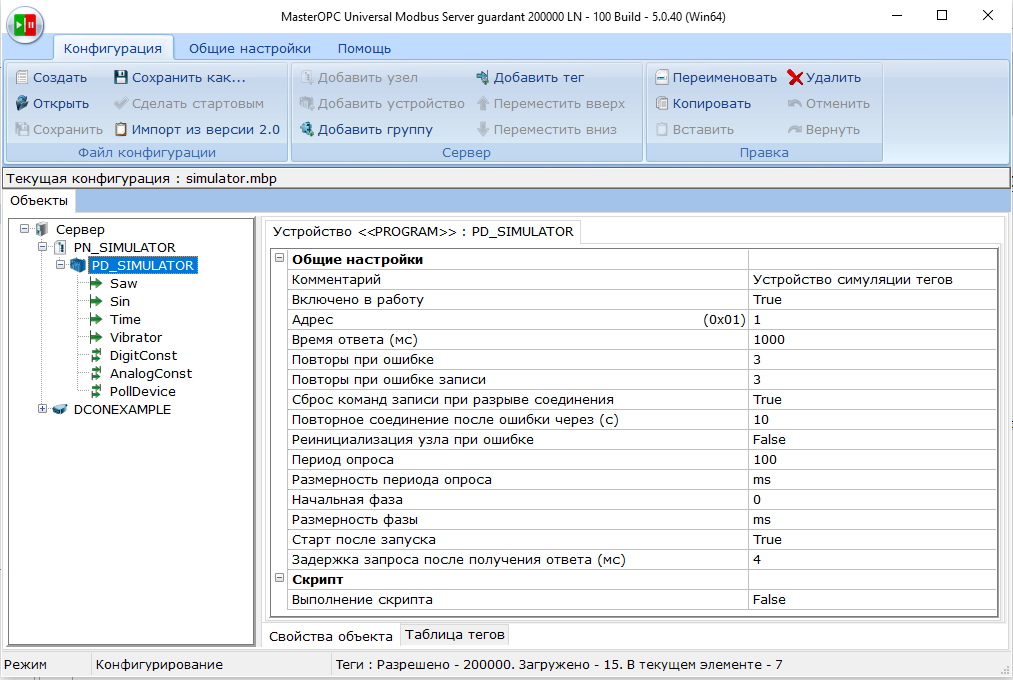1013x680 pixels.
Task: Click Добавить тег to add a tag
Action: [530, 77]
